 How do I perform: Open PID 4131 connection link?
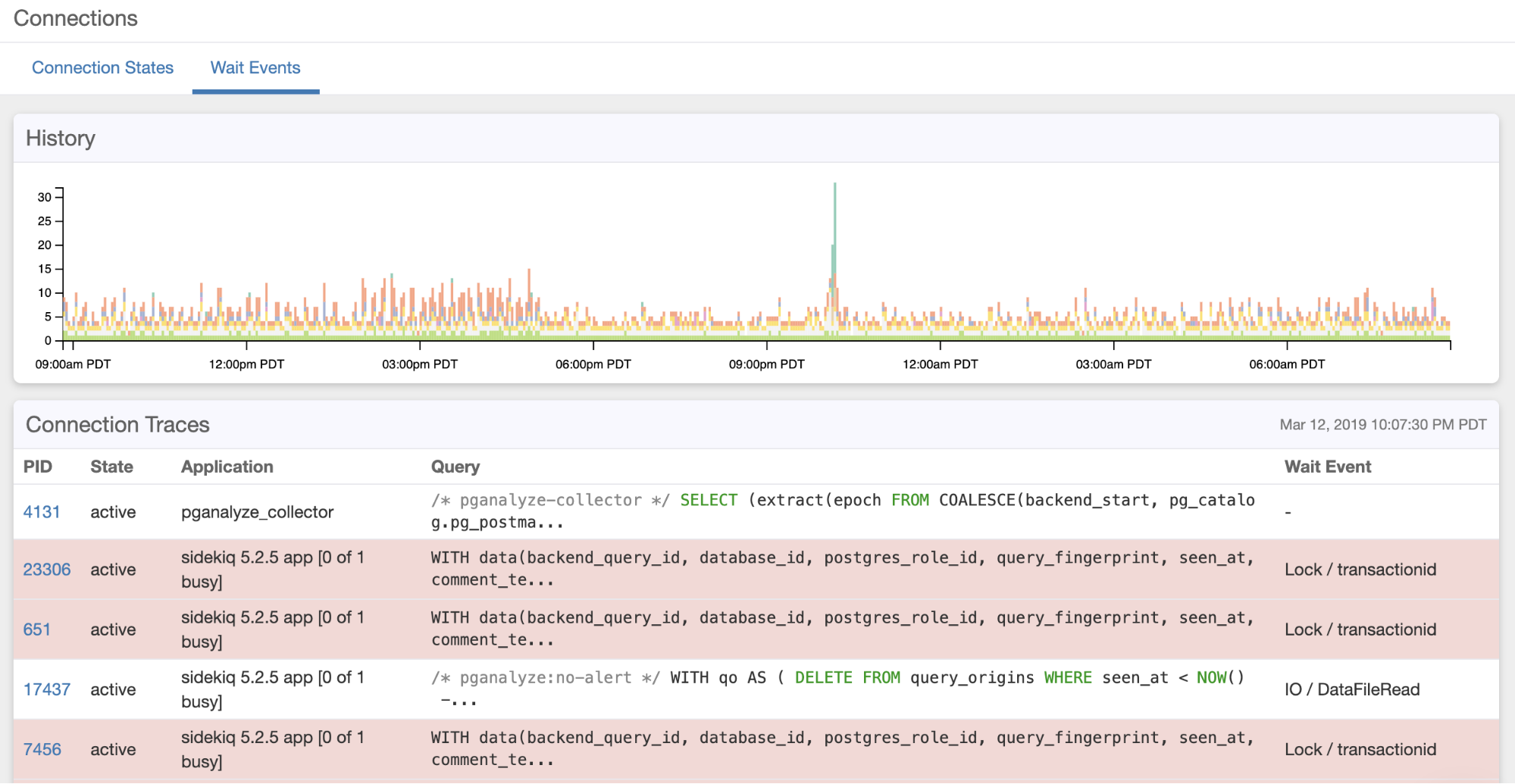click(42, 512)
